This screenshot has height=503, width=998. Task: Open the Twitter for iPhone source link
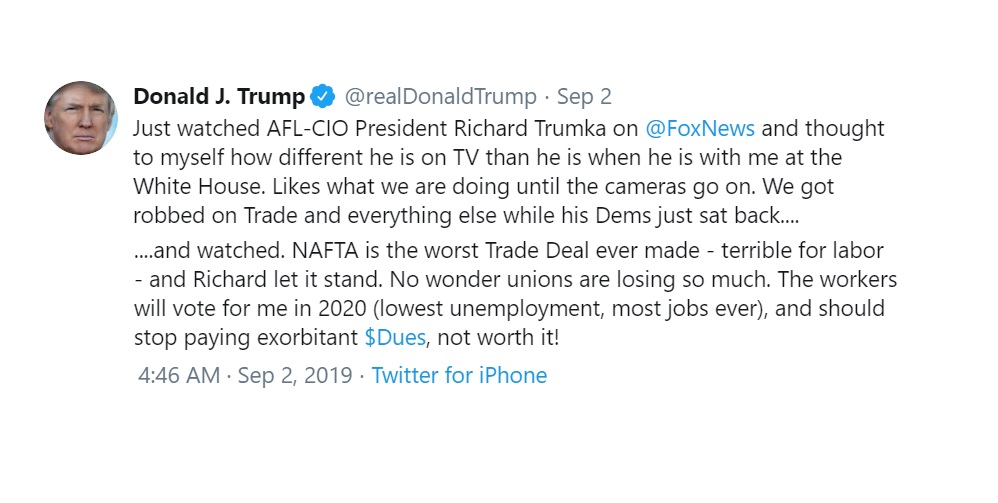(459, 375)
